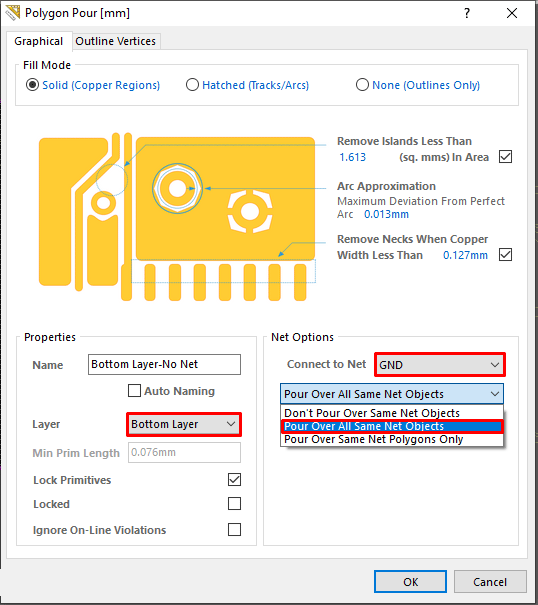Image resolution: width=538 pixels, height=605 pixels.
Task: Uncheck Lock Primitives option
Action: point(234,480)
